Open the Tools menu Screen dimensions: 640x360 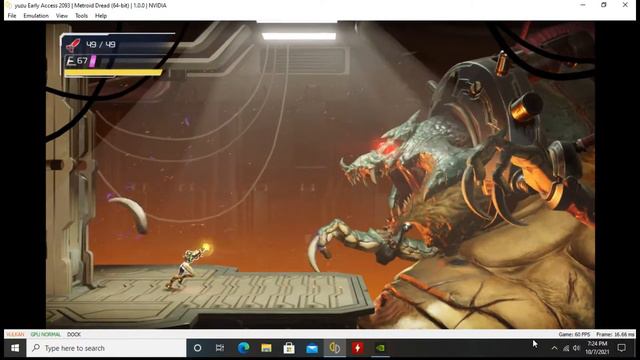click(81, 16)
